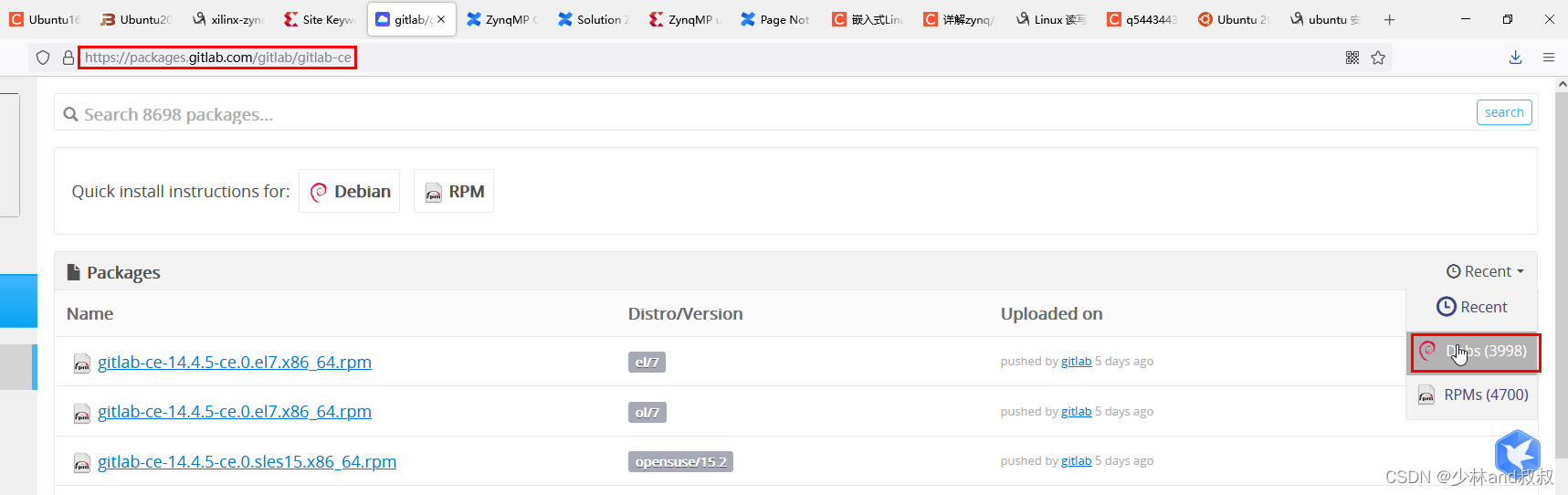Image resolution: width=1568 pixels, height=495 pixels.
Task: Click the Packages section document icon
Action: (x=74, y=272)
